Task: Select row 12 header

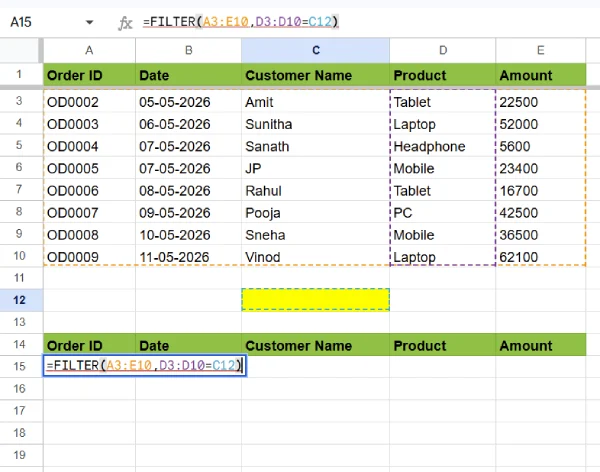Action: [x=19, y=300]
